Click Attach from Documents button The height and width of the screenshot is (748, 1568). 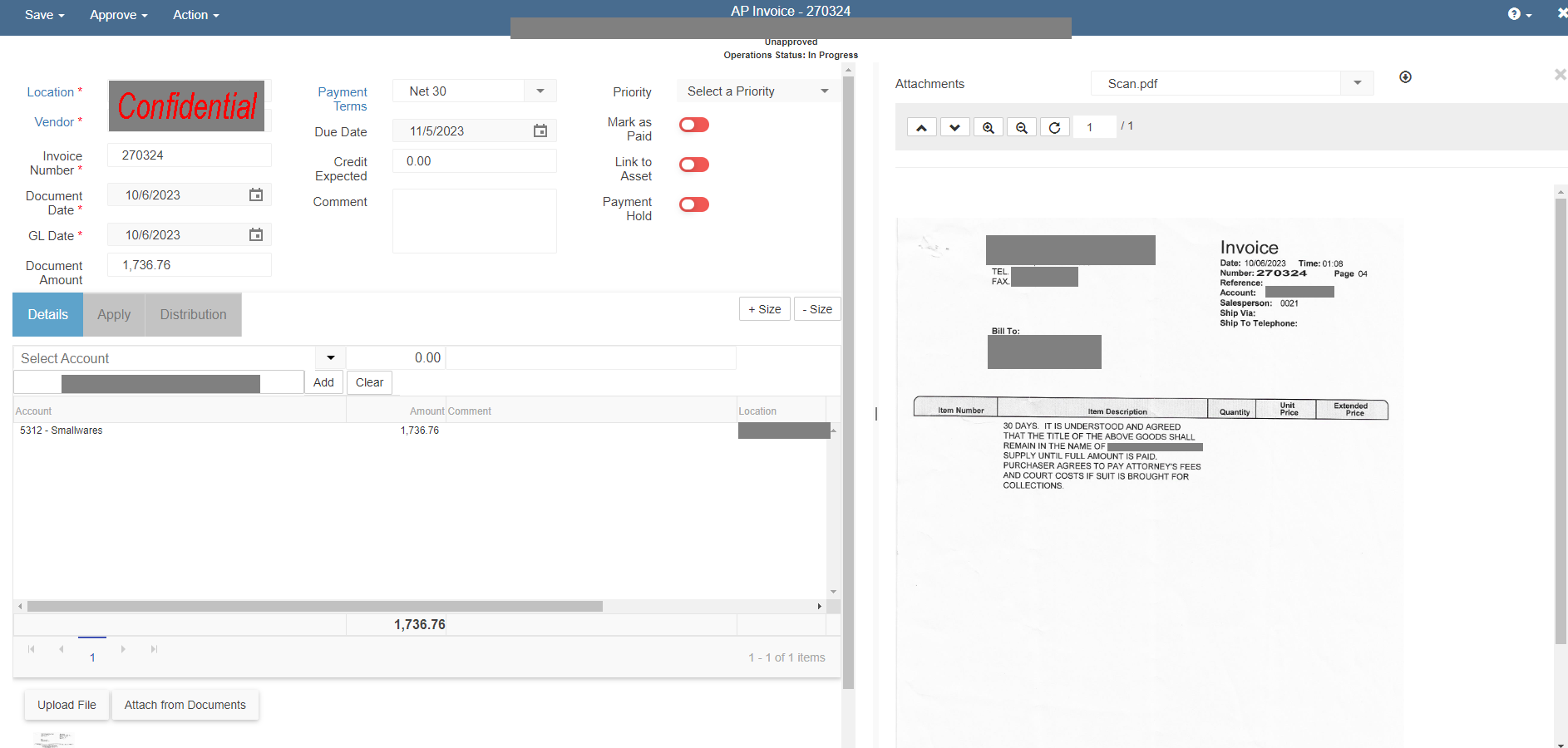pyautogui.click(x=185, y=705)
